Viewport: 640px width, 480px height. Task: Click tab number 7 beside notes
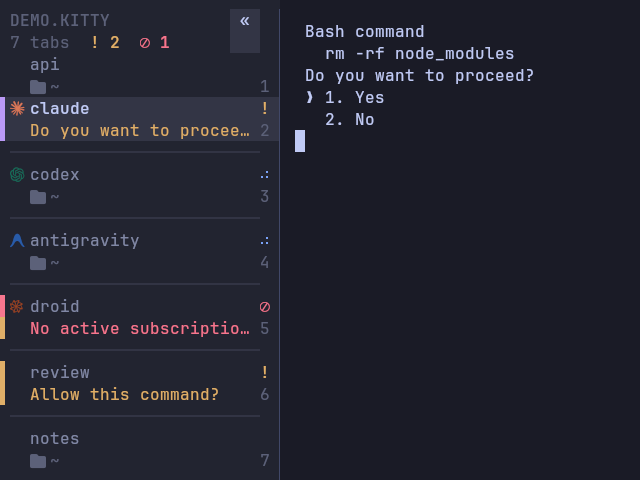pyautogui.click(x=264, y=461)
